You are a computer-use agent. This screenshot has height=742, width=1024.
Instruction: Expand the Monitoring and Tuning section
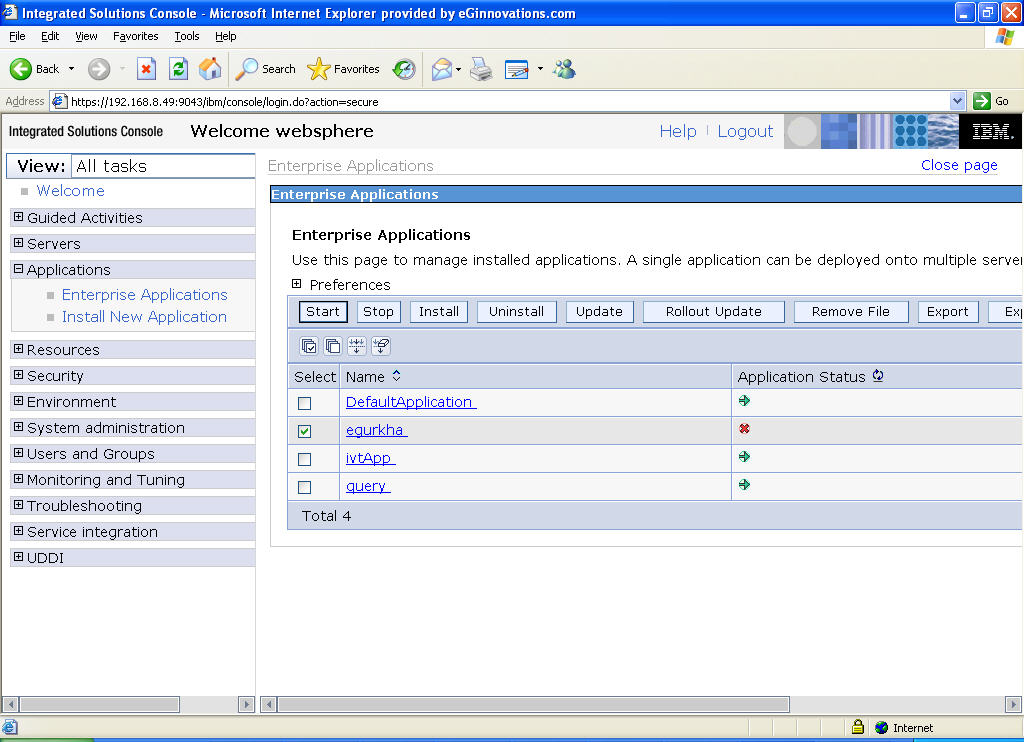[18, 479]
